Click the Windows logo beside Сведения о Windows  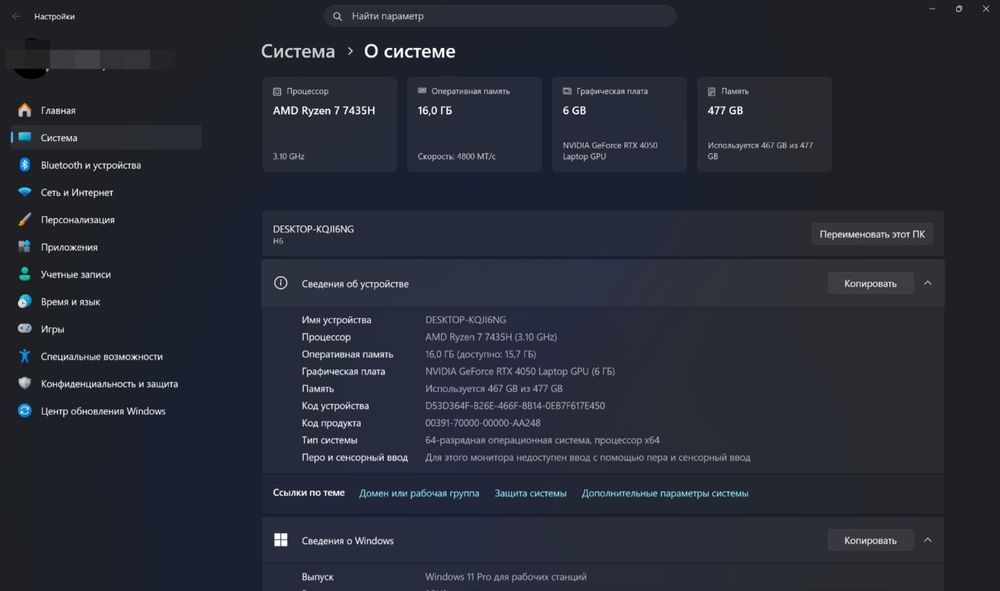(281, 540)
